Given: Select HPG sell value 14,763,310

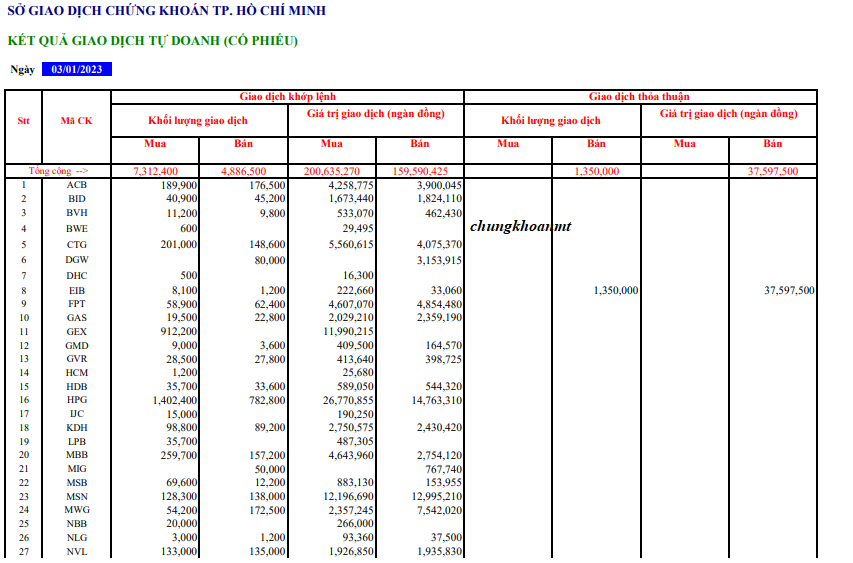Looking at the screenshot, I should click(437, 400).
